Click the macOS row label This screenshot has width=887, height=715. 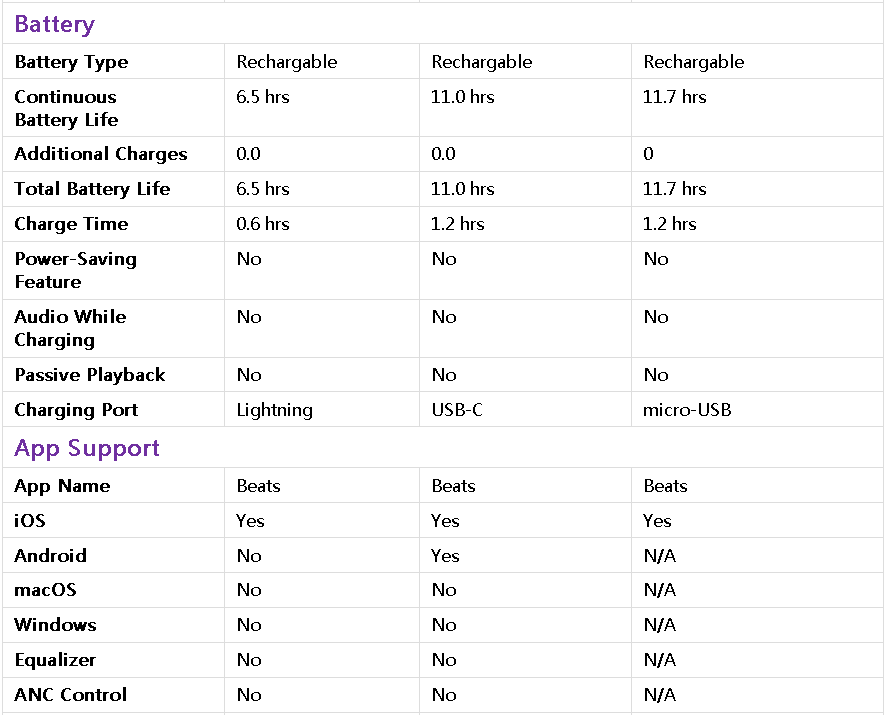point(45,590)
